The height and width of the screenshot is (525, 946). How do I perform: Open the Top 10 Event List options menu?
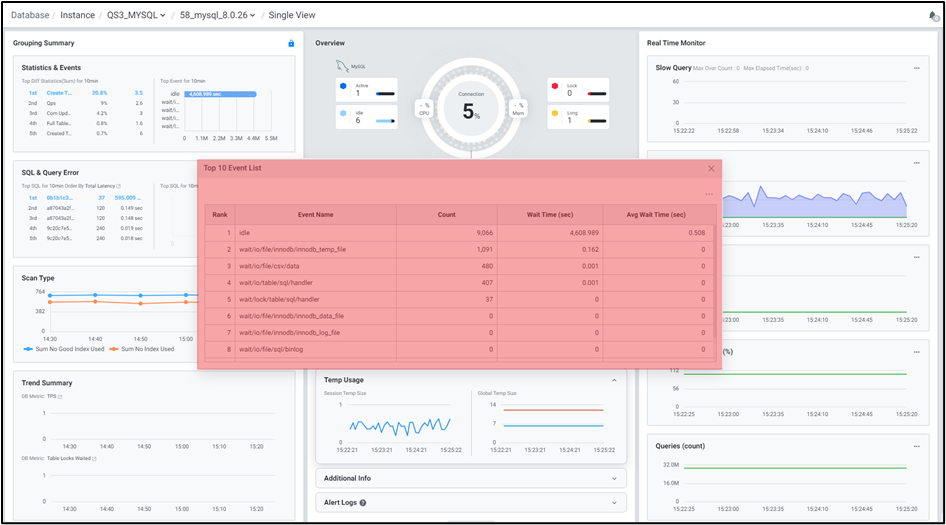(x=709, y=194)
